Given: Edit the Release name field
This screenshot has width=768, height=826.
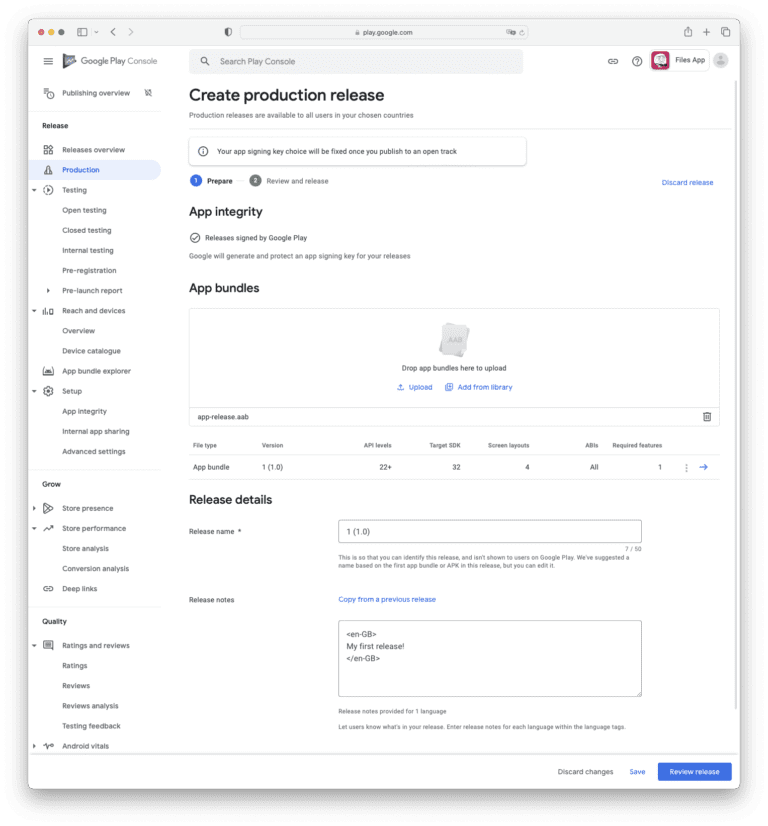Looking at the screenshot, I should (x=489, y=531).
